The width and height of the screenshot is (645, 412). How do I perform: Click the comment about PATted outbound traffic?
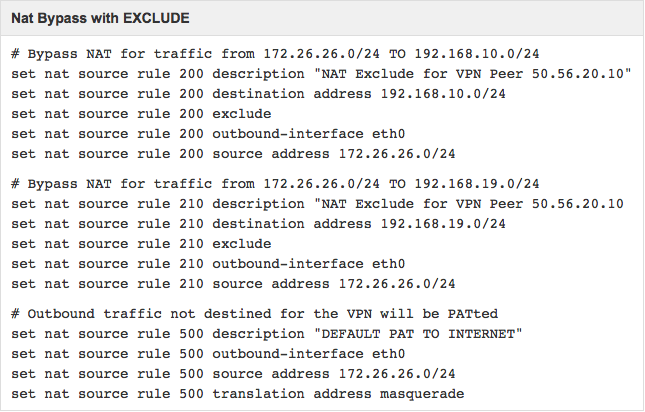click(254, 314)
